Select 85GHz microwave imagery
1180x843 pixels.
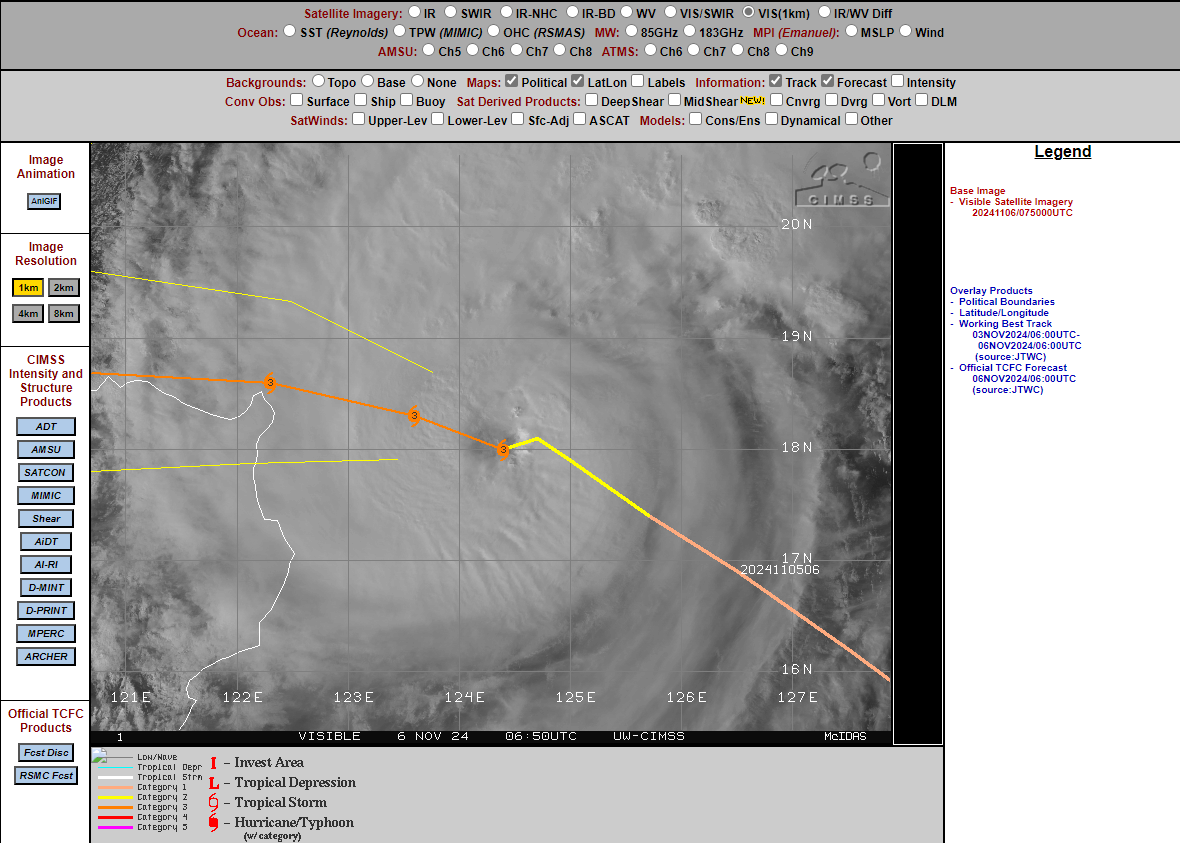point(631,31)
